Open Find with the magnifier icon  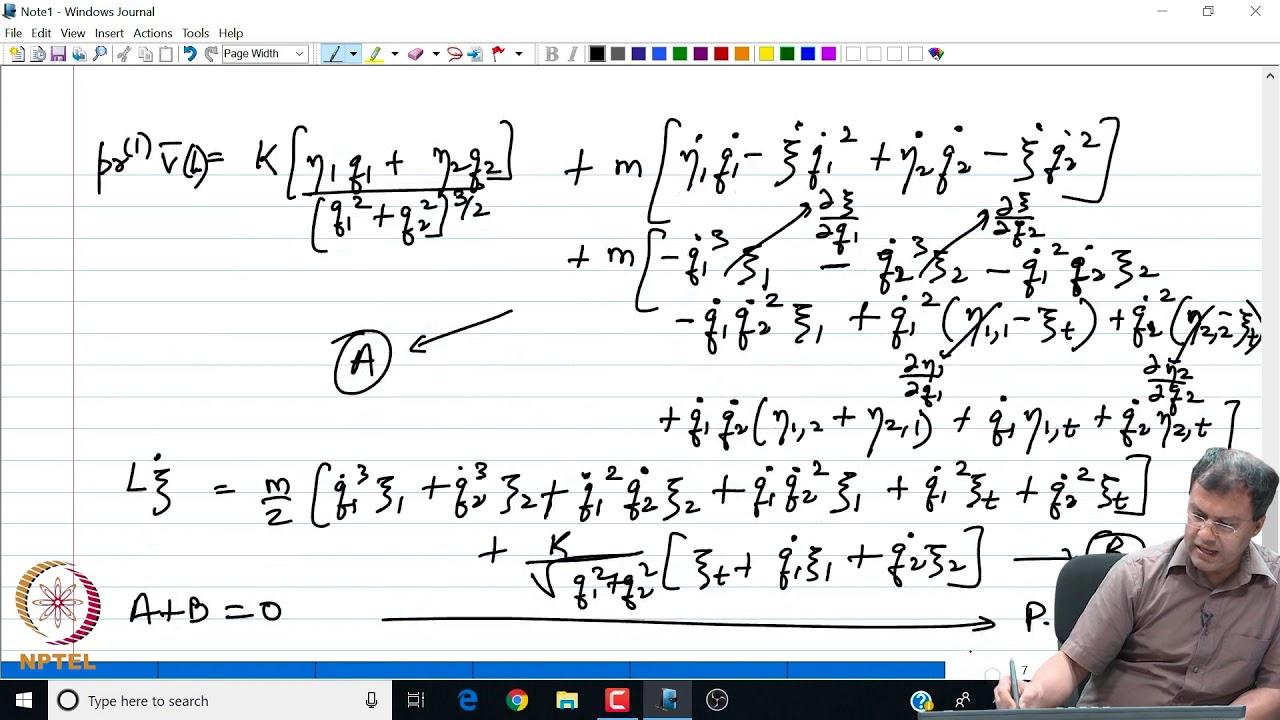click(100, 54)
